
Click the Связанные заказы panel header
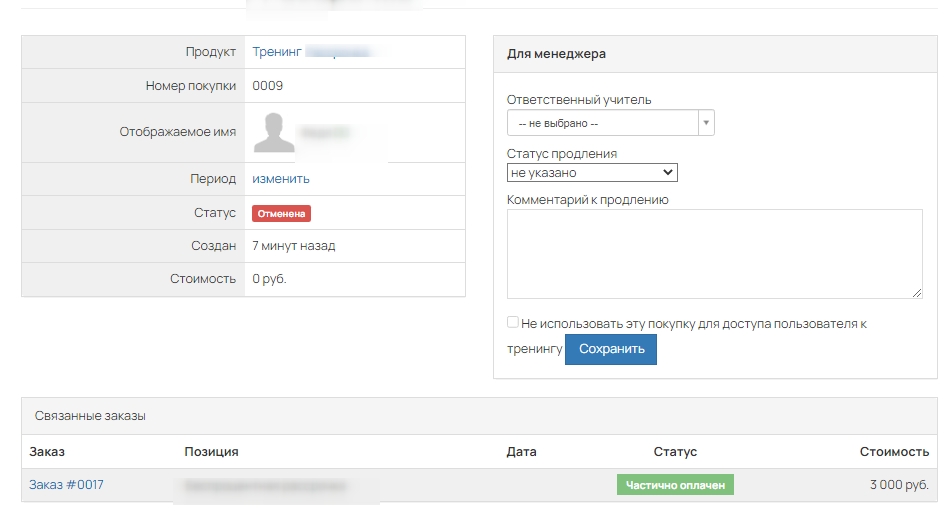coord(90,416)
